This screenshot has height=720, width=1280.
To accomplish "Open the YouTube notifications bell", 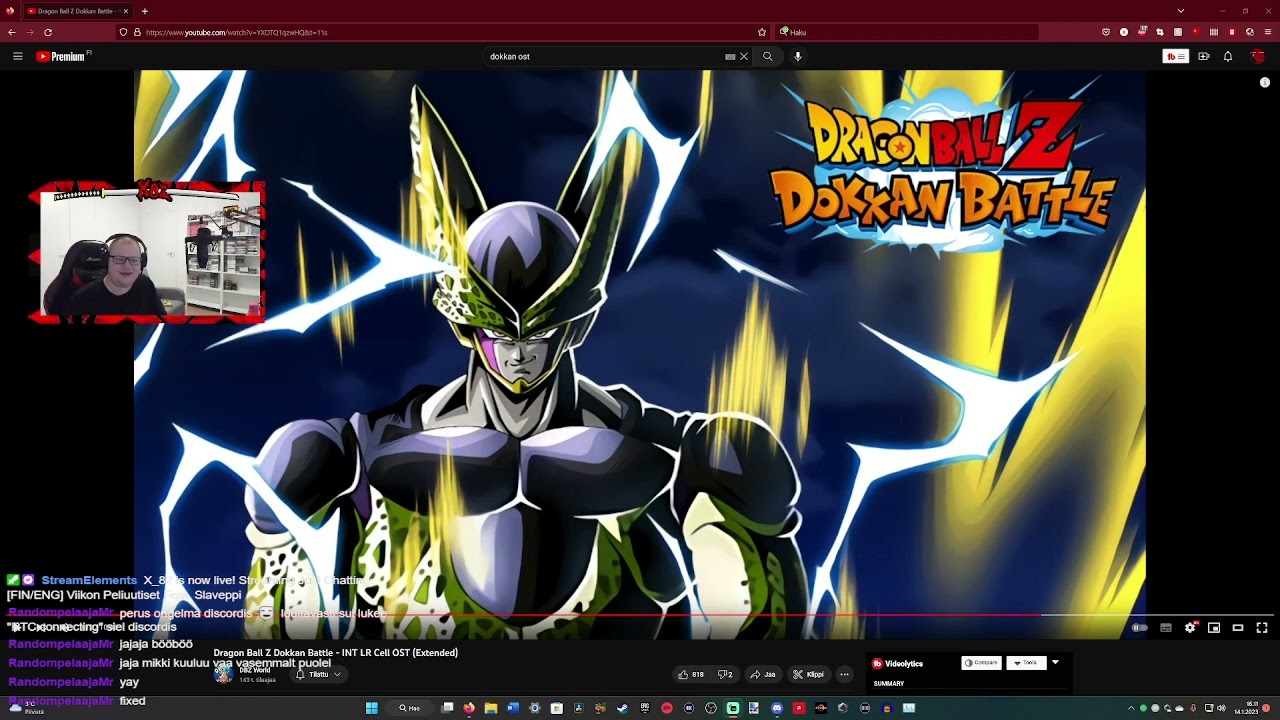I will [1228, 56].
